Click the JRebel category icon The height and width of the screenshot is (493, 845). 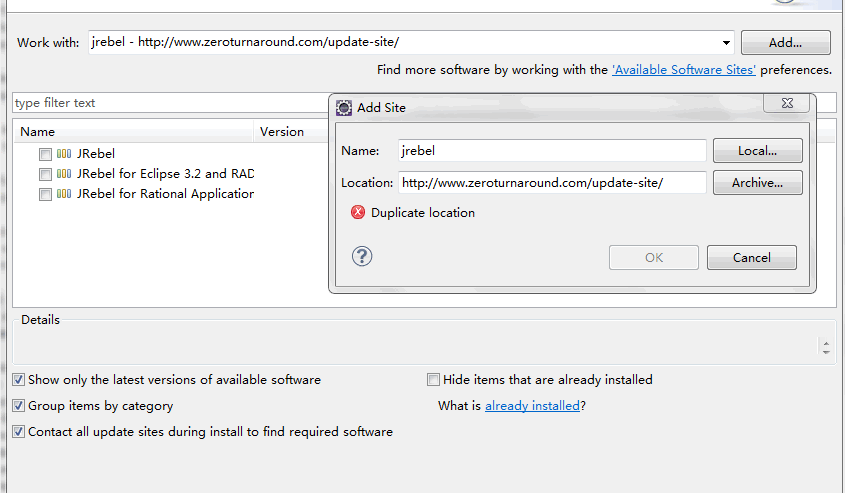[x=64, y=154]
